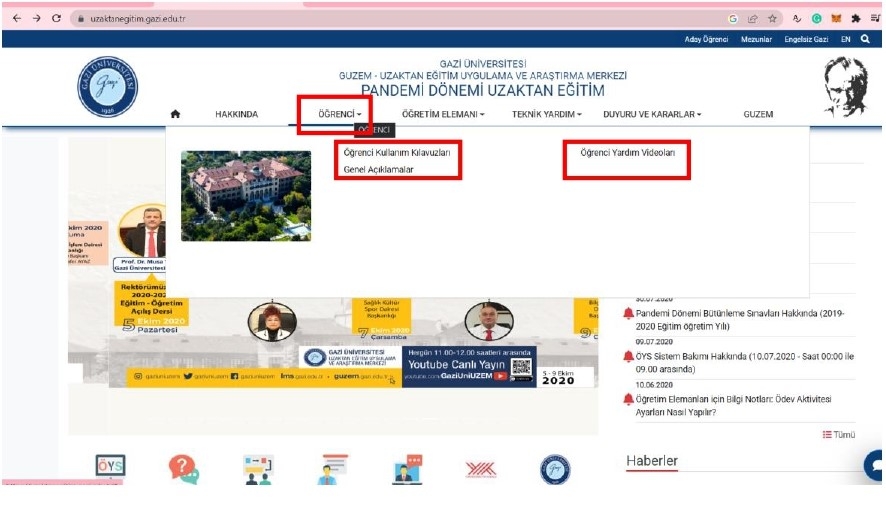Click the date 10.06.2020
Viewport: 886px width, 507px height.
[x=654, y=385]
